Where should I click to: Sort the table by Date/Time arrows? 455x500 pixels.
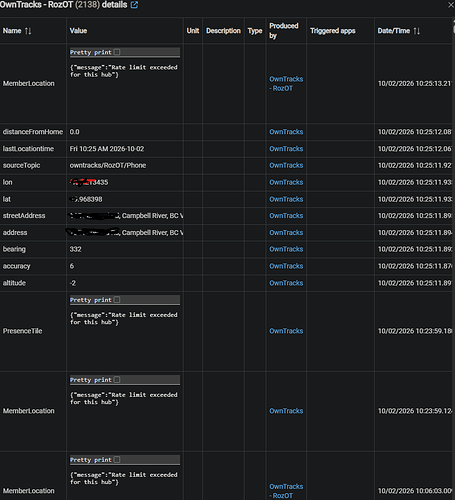click(417, 31)
